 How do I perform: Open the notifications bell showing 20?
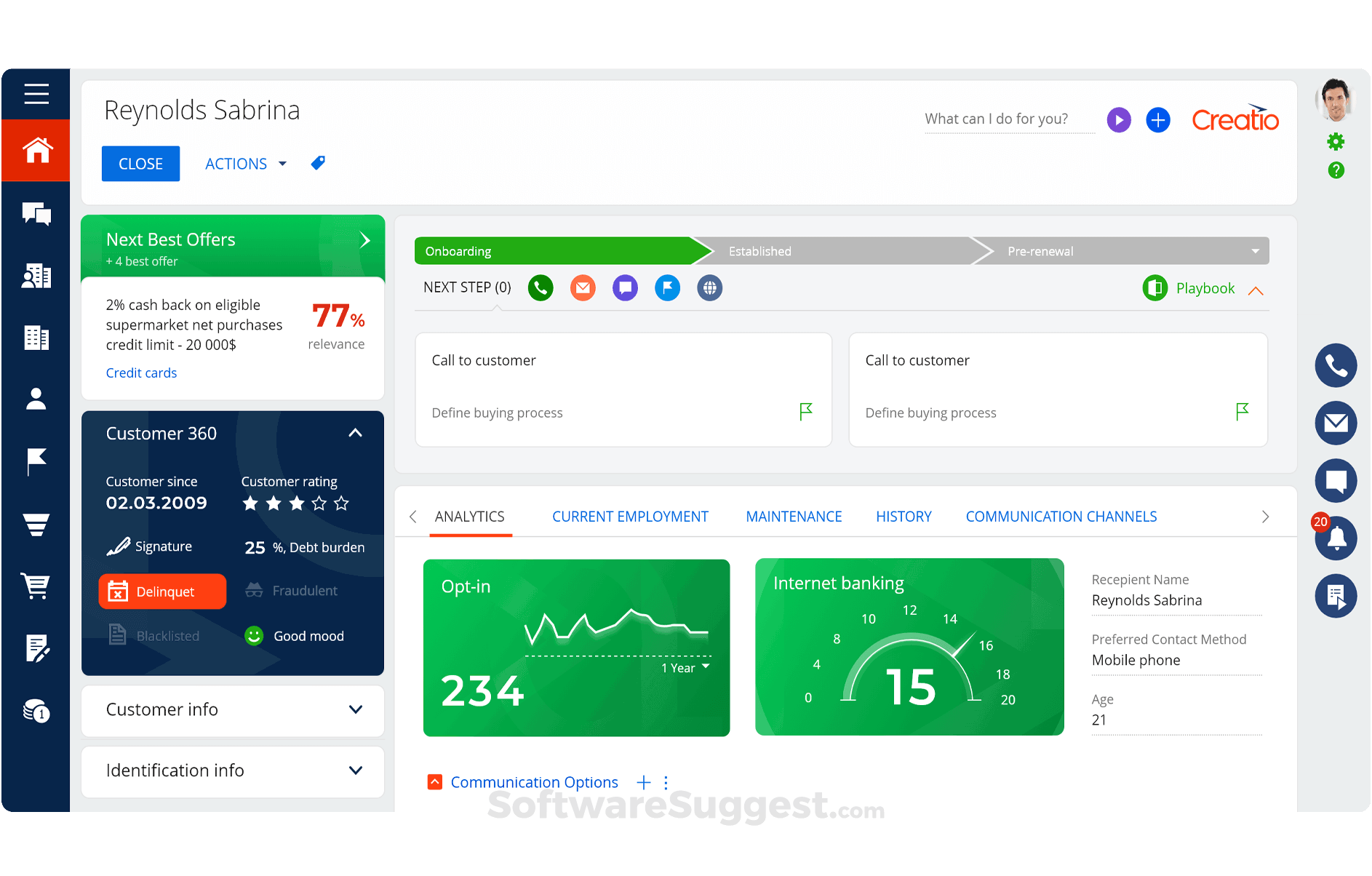[1336, 538]
